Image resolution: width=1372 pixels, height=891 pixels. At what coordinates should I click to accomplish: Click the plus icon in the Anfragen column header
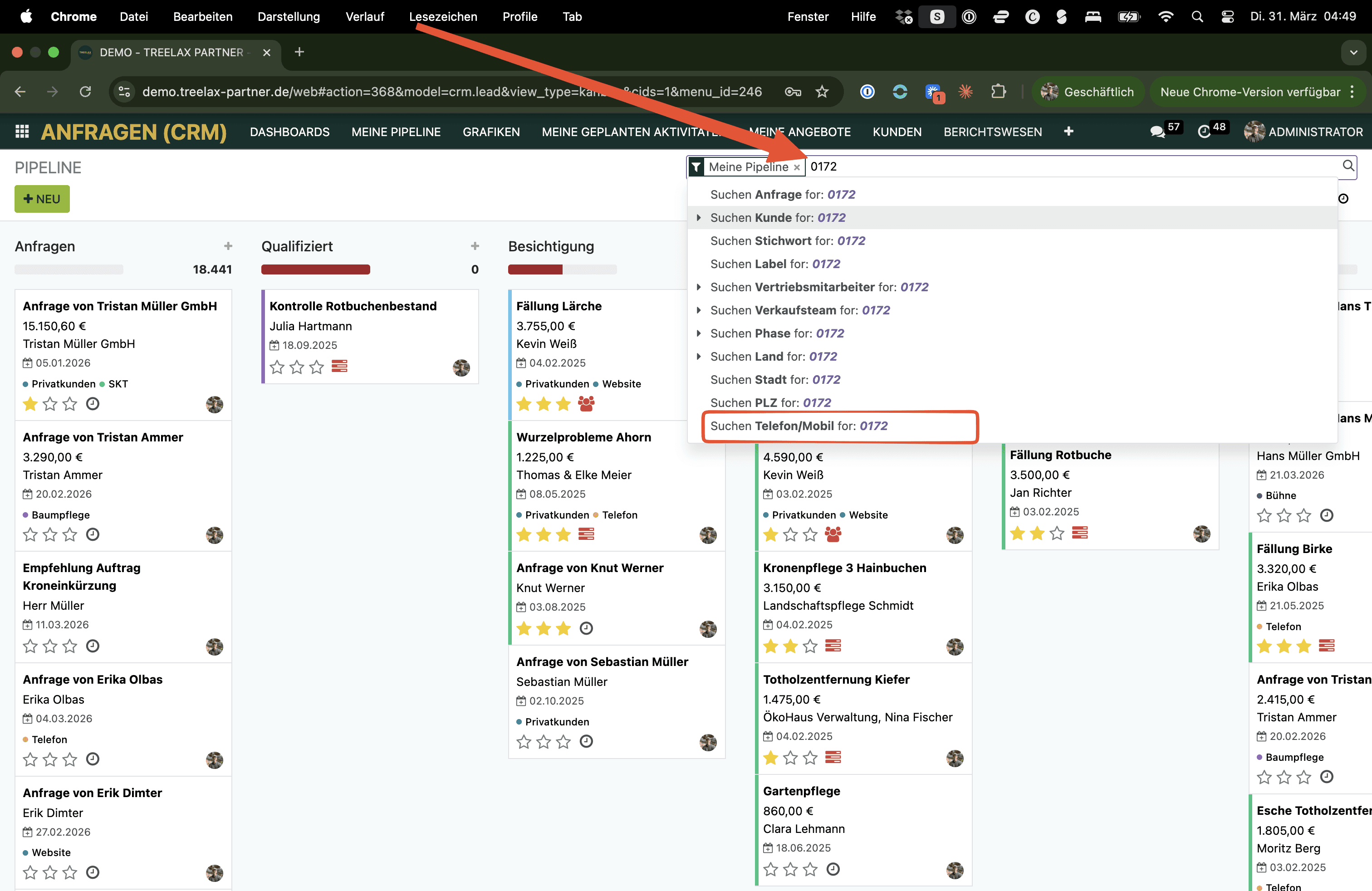click(x=228, y=246)
